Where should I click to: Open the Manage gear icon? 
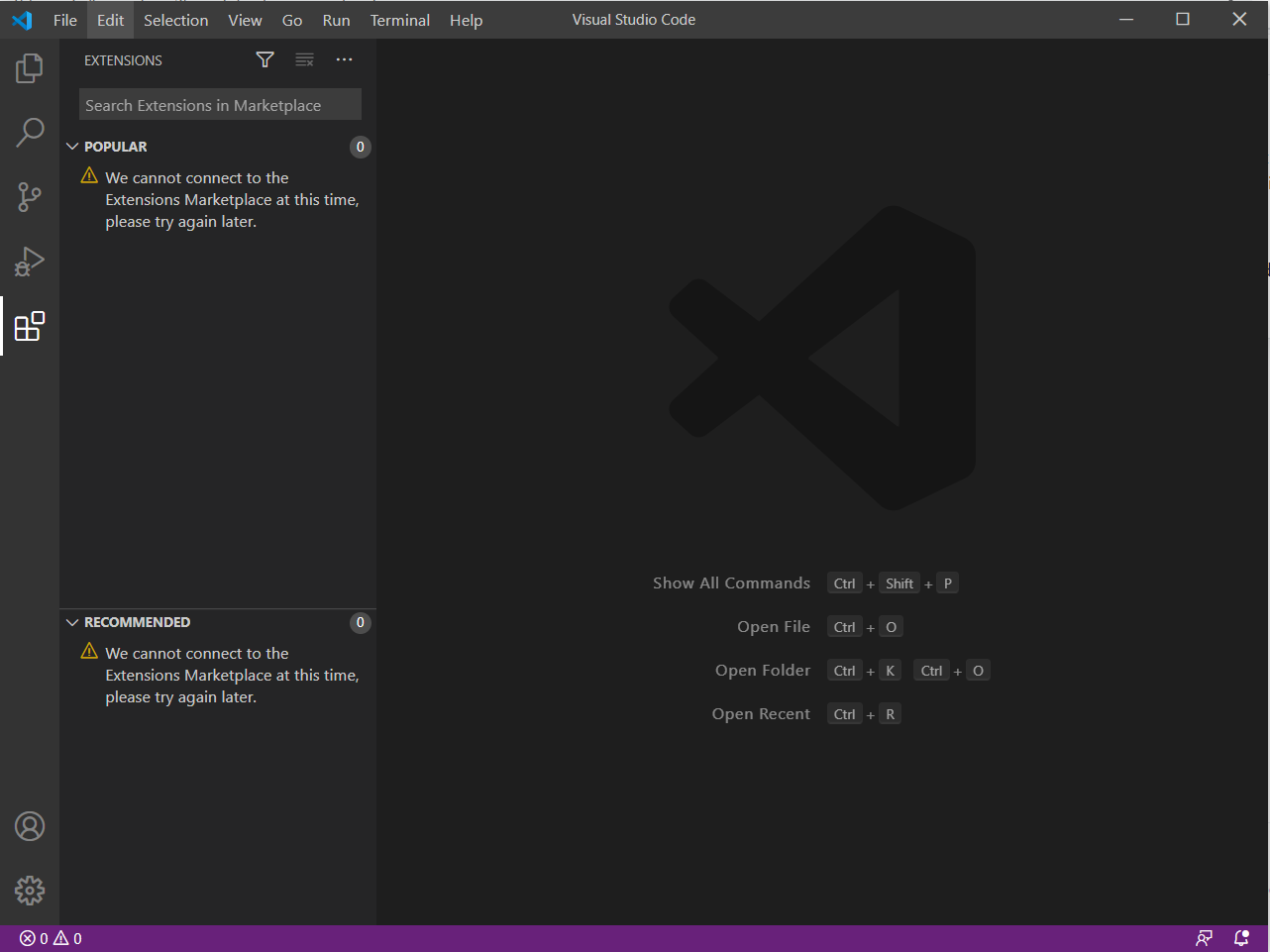tap(29, 891)
